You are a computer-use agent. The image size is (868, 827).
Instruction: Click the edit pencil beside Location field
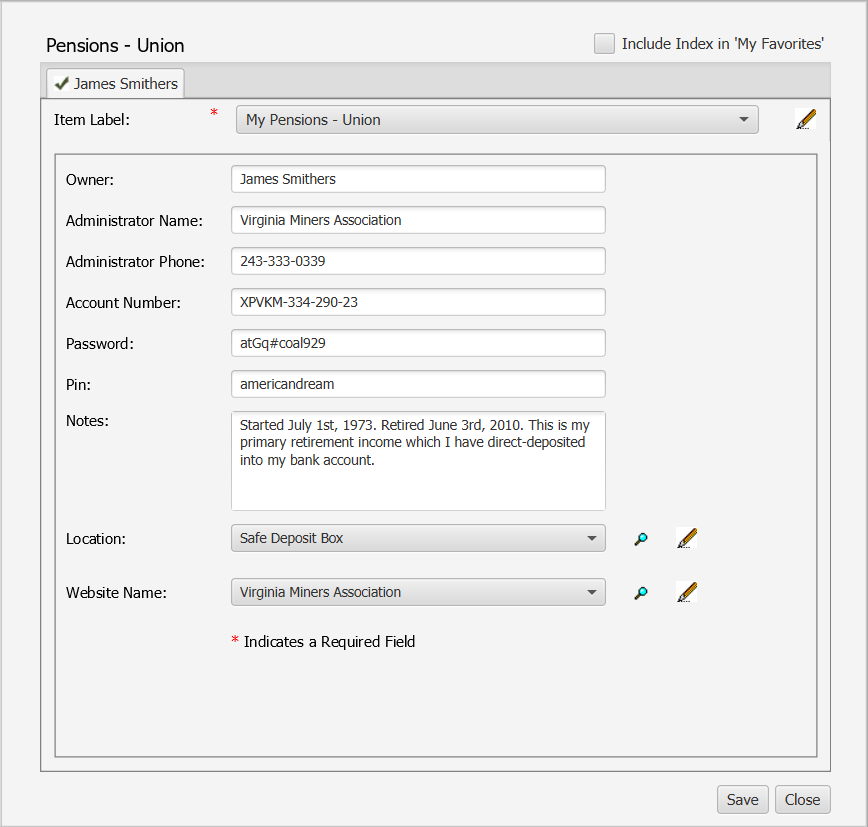point(687,538)
